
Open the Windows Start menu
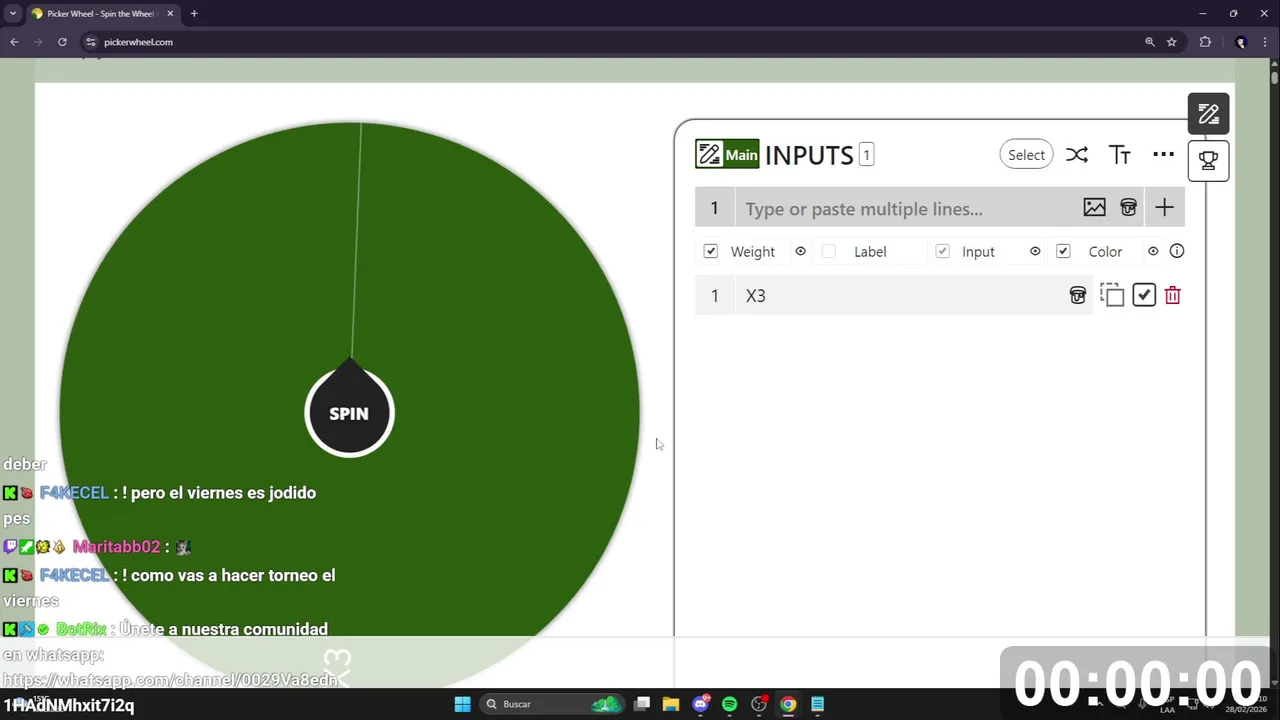click(462, 704)
